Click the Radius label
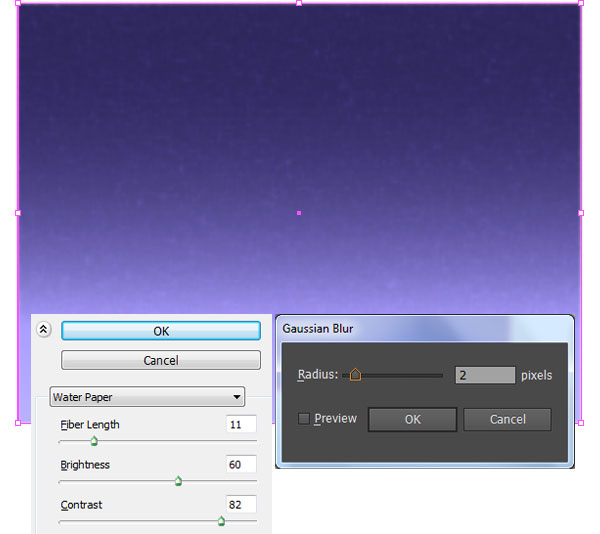Image resolution: width=600 pixels, height=534 pixels. pos(318,374)
